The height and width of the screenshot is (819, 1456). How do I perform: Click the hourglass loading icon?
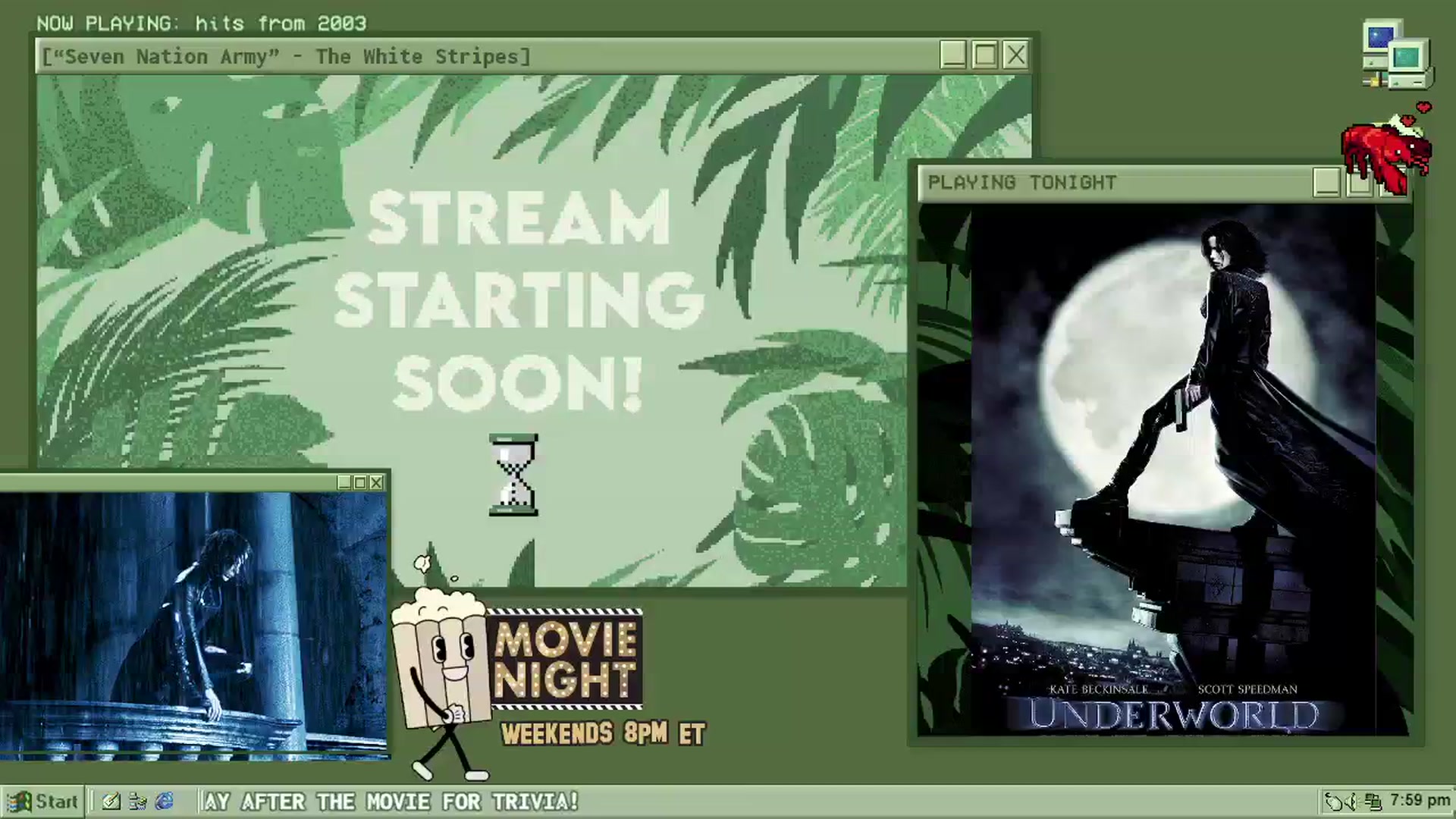pos(513,475)
